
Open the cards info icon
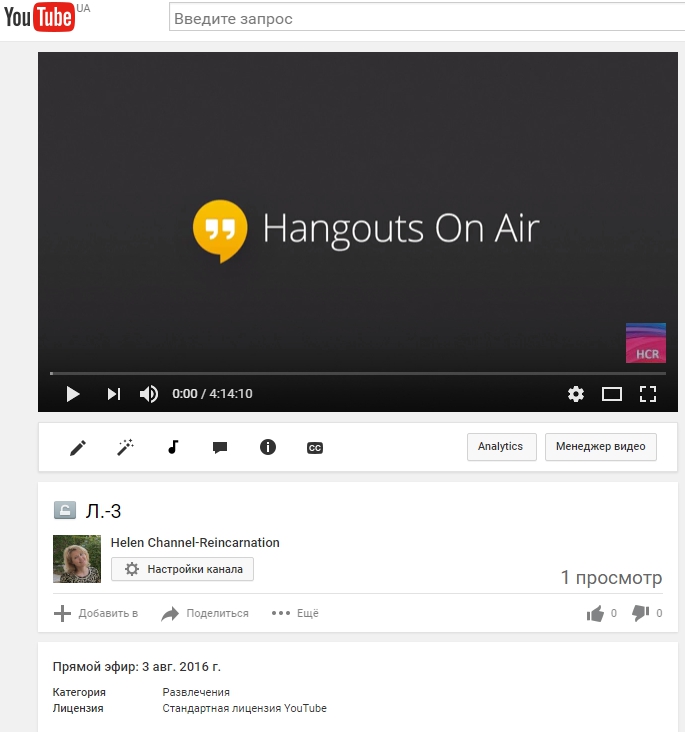[267, 448]
